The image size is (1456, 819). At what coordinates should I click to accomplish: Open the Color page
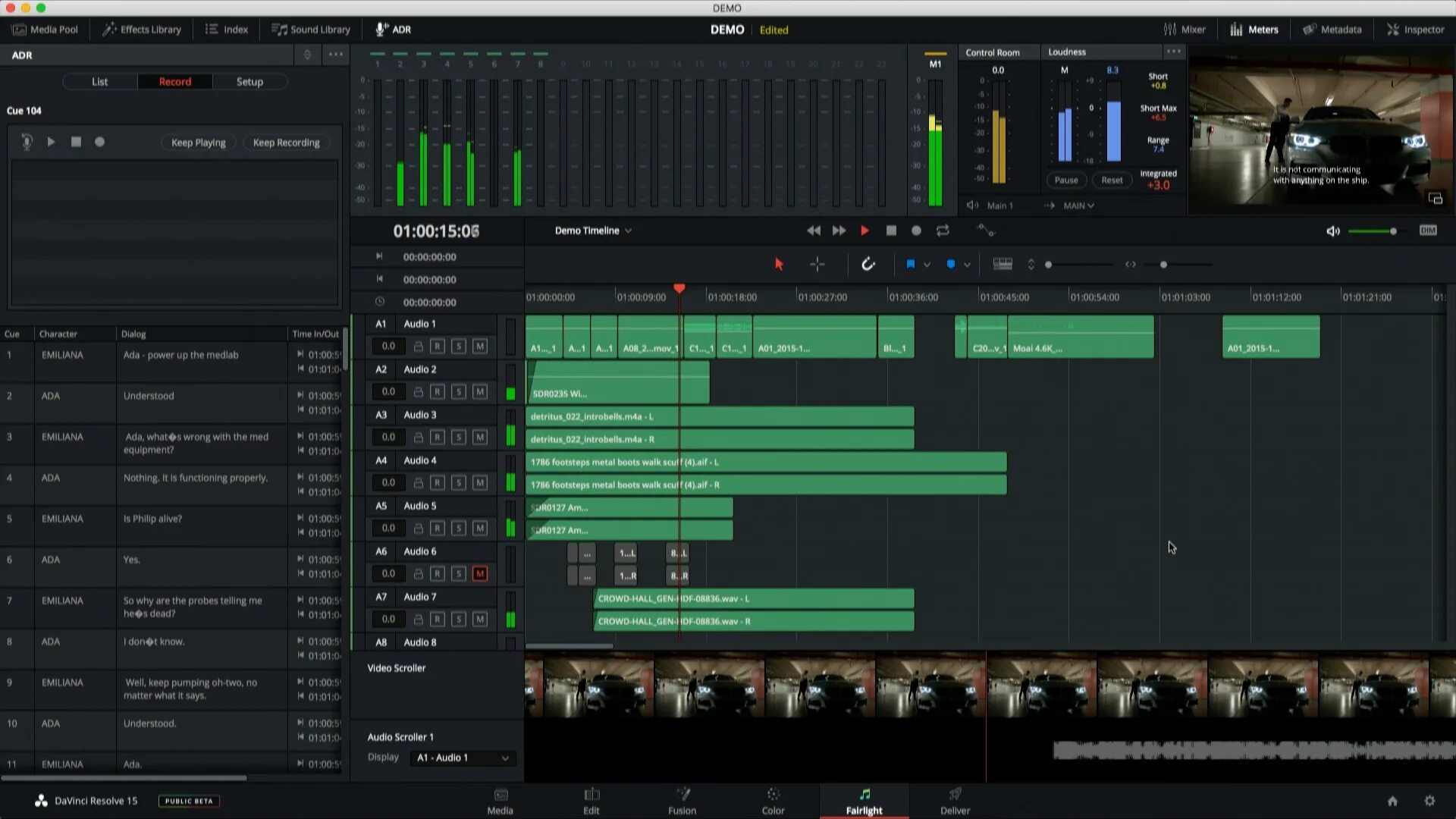coord(773,801)
